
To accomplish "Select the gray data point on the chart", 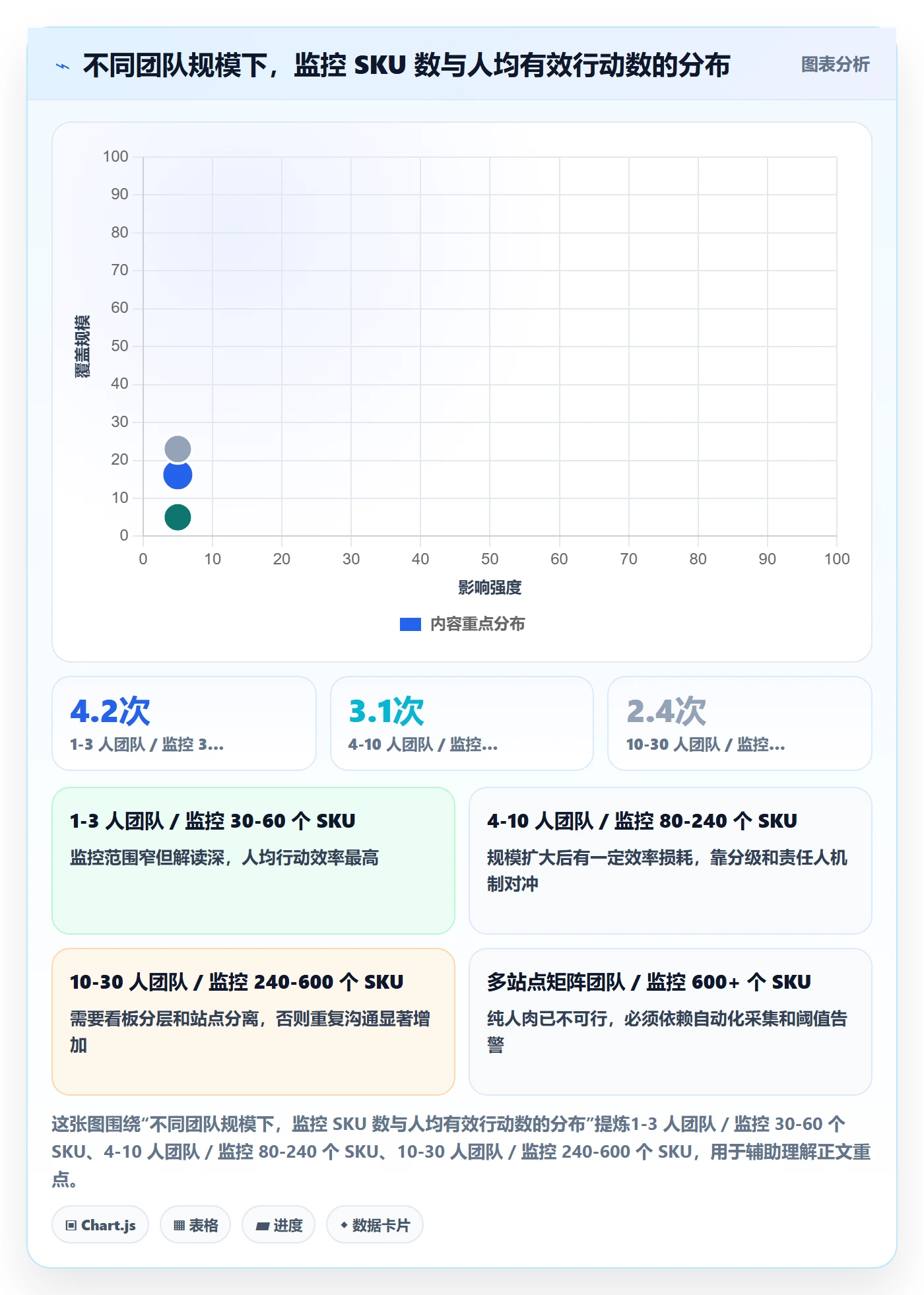I will [178, 449].
